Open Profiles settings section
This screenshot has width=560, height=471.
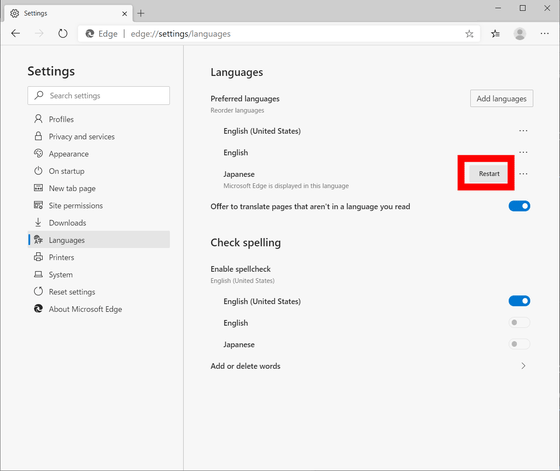click(99, 119)
